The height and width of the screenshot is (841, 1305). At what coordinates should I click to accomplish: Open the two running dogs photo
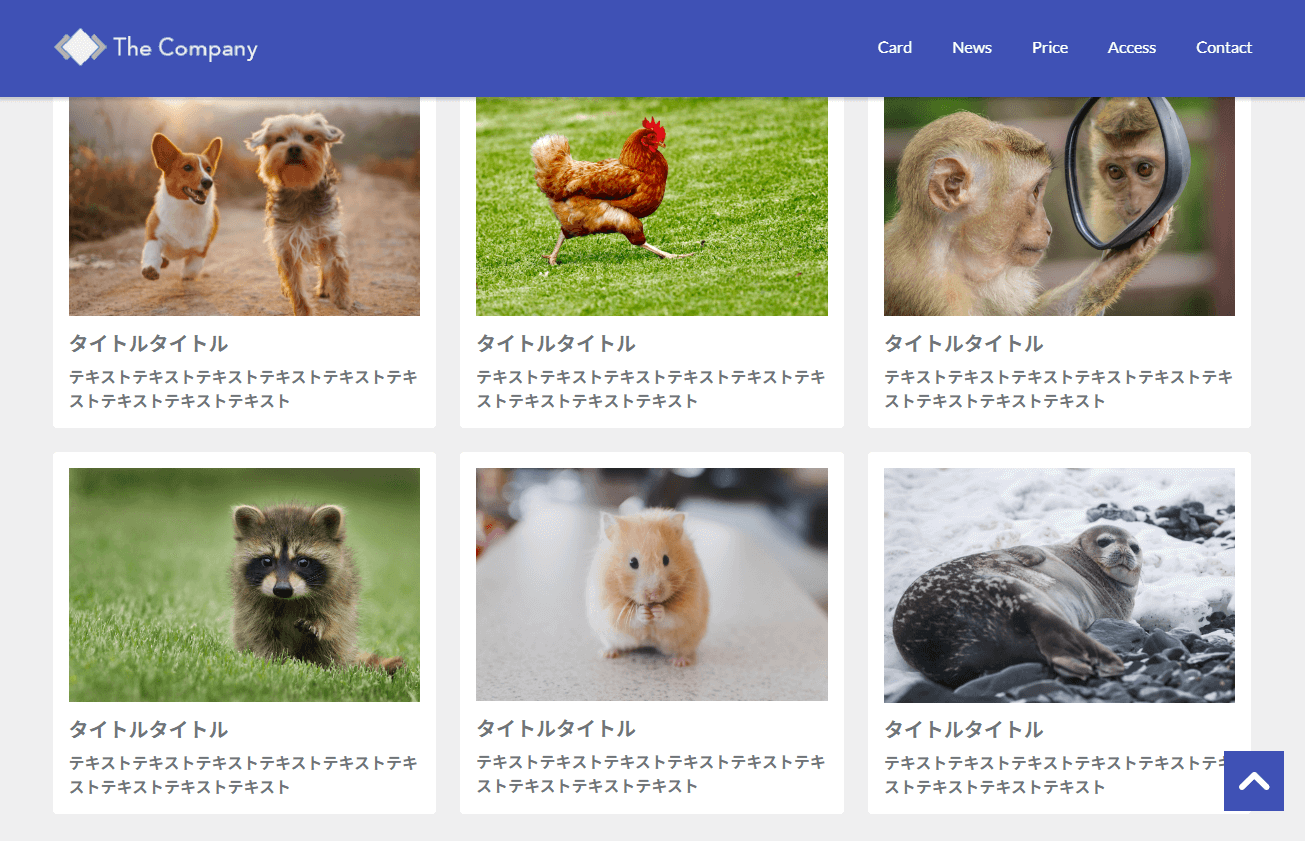244,207
